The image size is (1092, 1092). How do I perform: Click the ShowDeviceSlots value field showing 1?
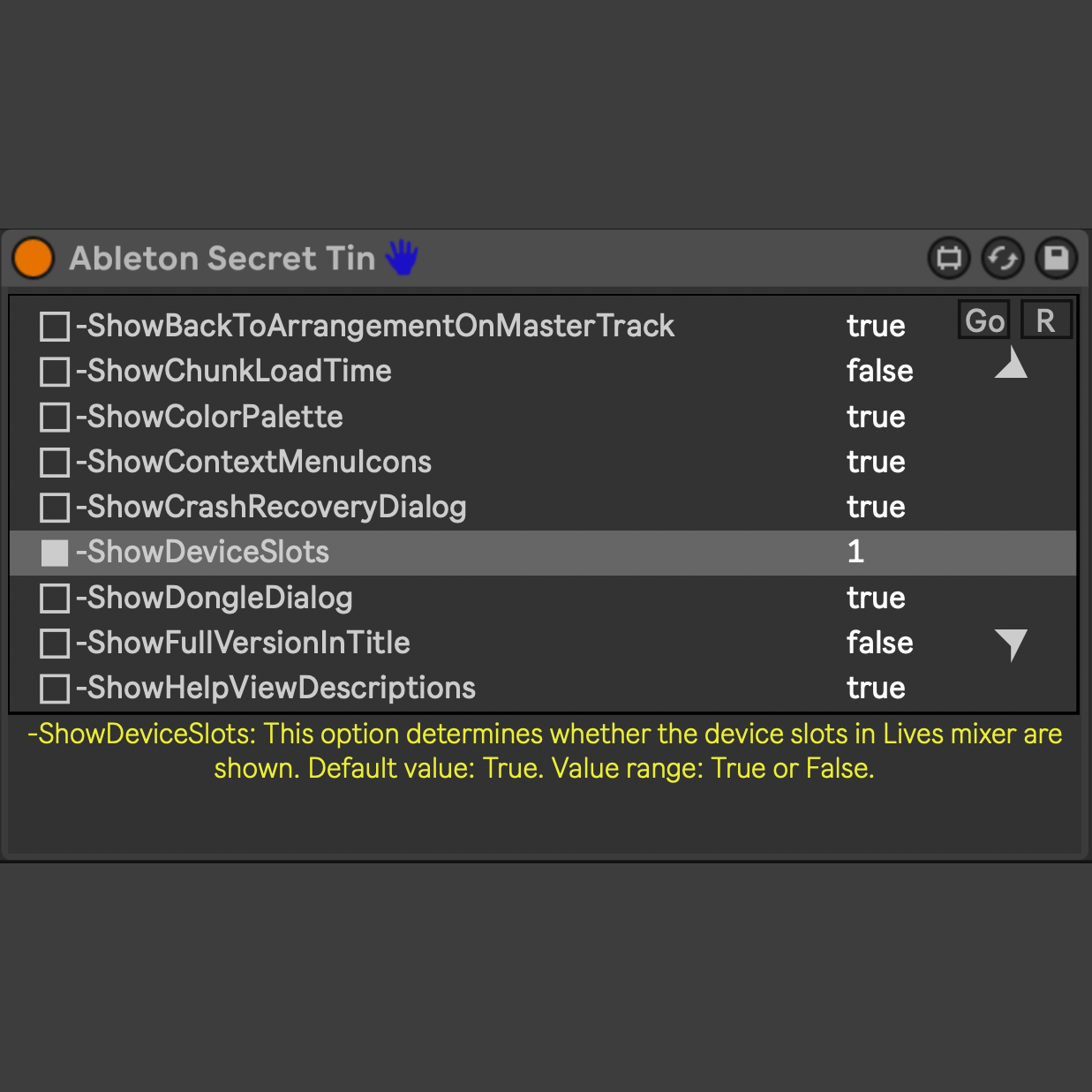coord(855,553)
